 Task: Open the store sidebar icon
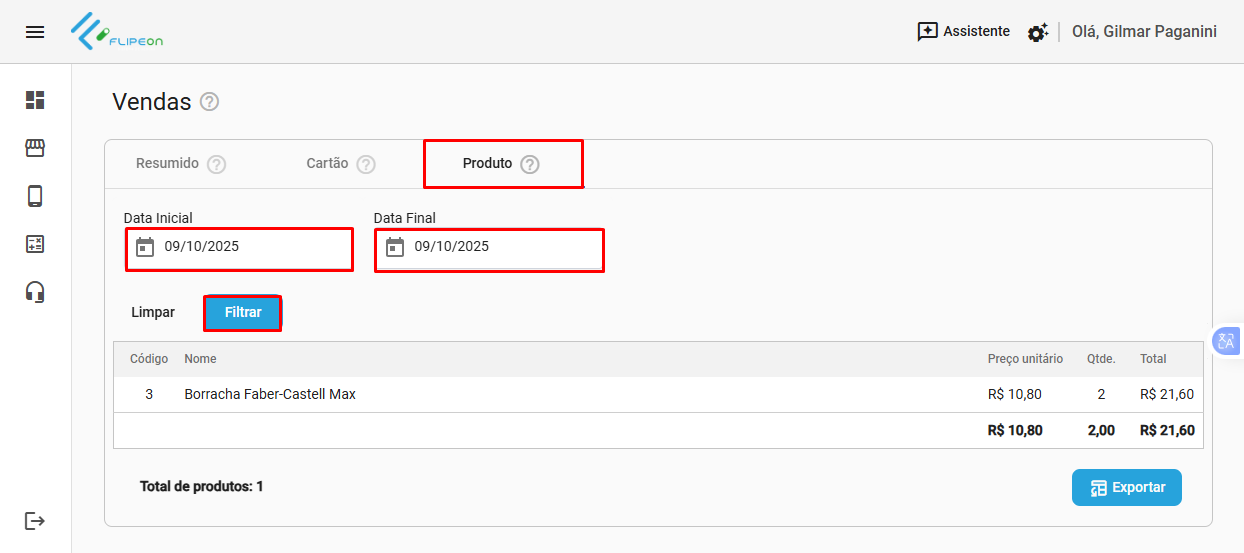coord(35,148)
